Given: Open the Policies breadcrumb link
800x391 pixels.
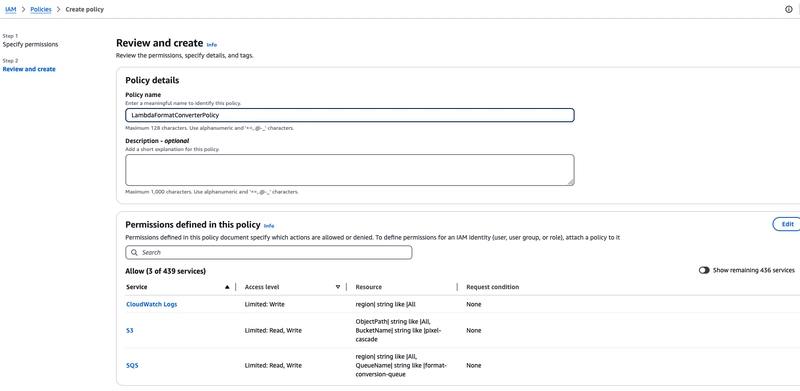Looking at the screenshot, I should [41, 9].
